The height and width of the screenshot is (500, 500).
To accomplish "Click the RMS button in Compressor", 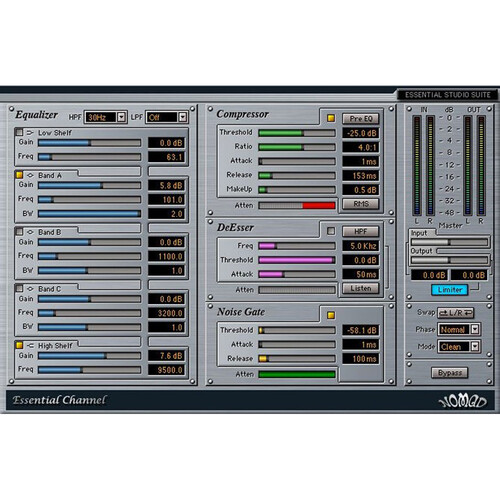I will point(361,204).
